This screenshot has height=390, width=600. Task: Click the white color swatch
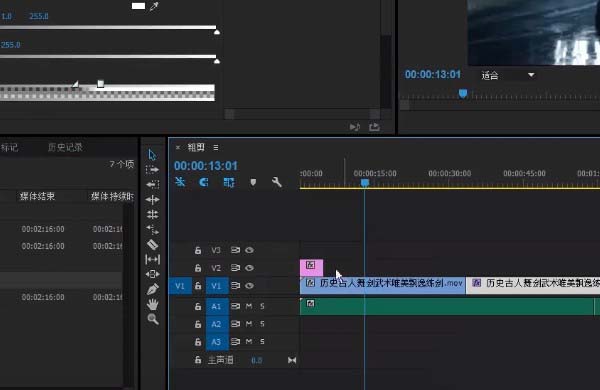click(138, 6)
